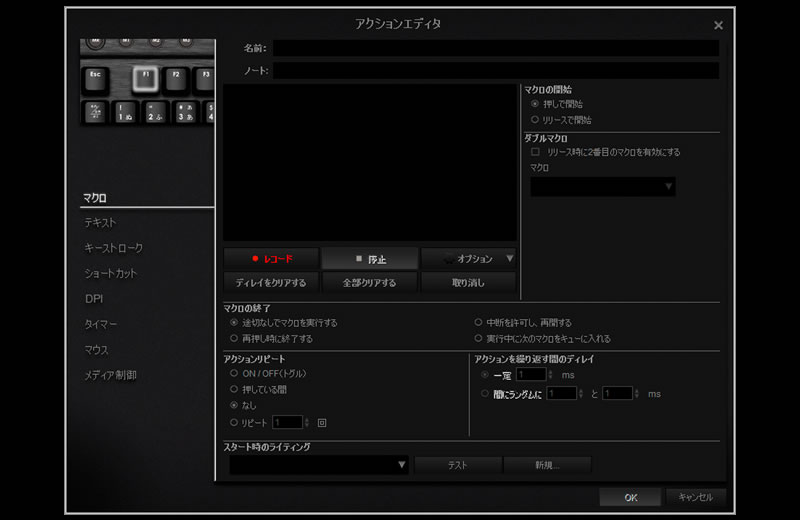Click 全部クリアする button
The width and height of the screenshot is (800, 520).
pyautogui.click(x=369, y=282)
